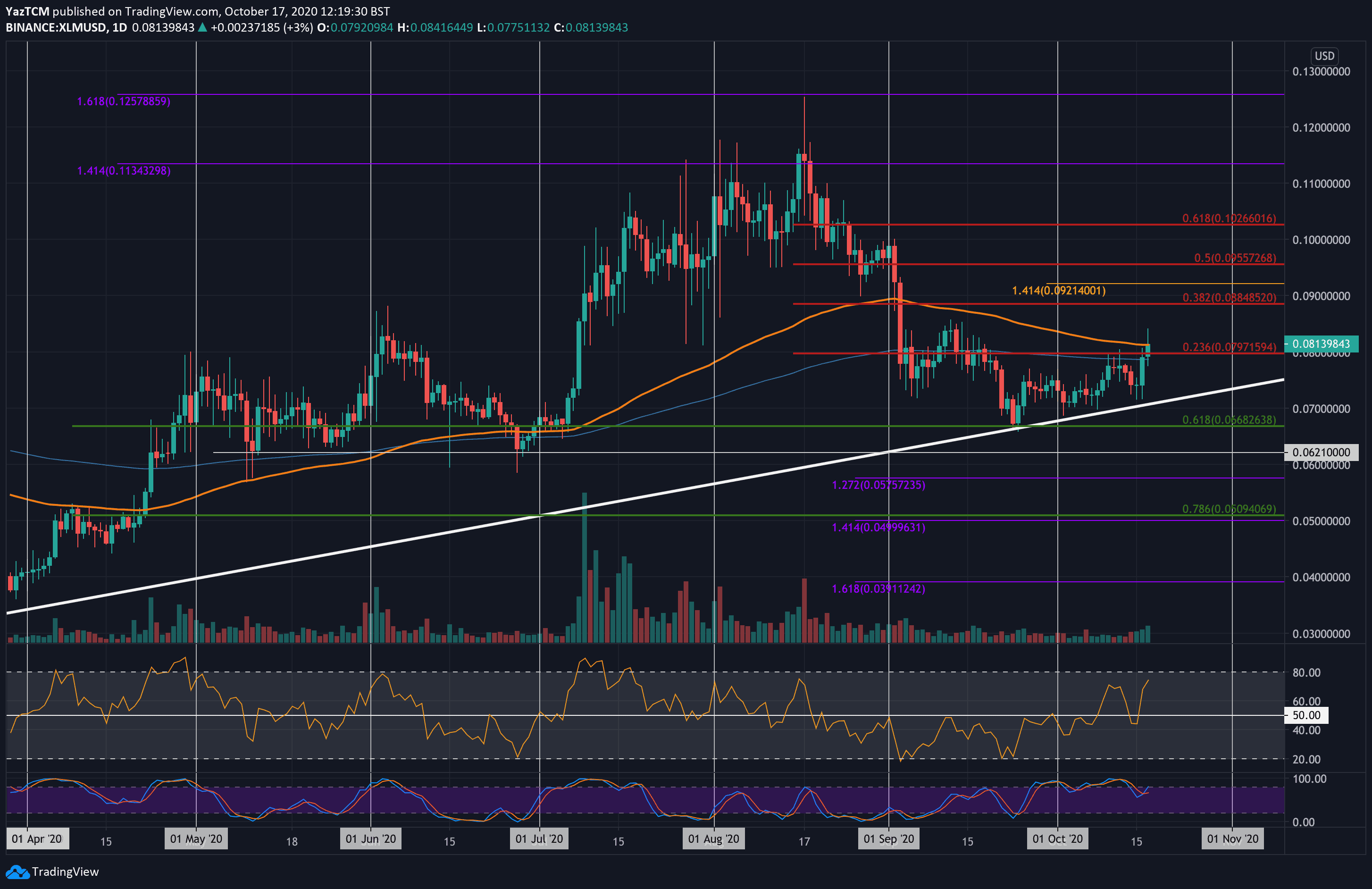
Task: Select the 1.618(0.03911242) extension label
Action: pos(878,588)
